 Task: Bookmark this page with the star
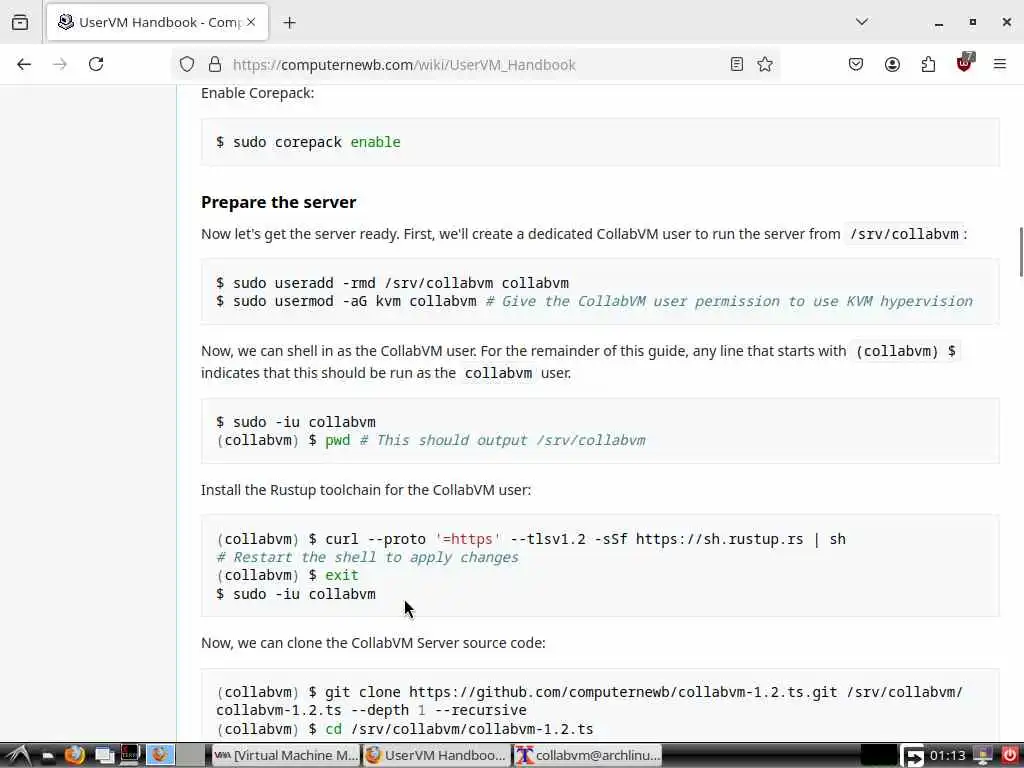[765, 64]
